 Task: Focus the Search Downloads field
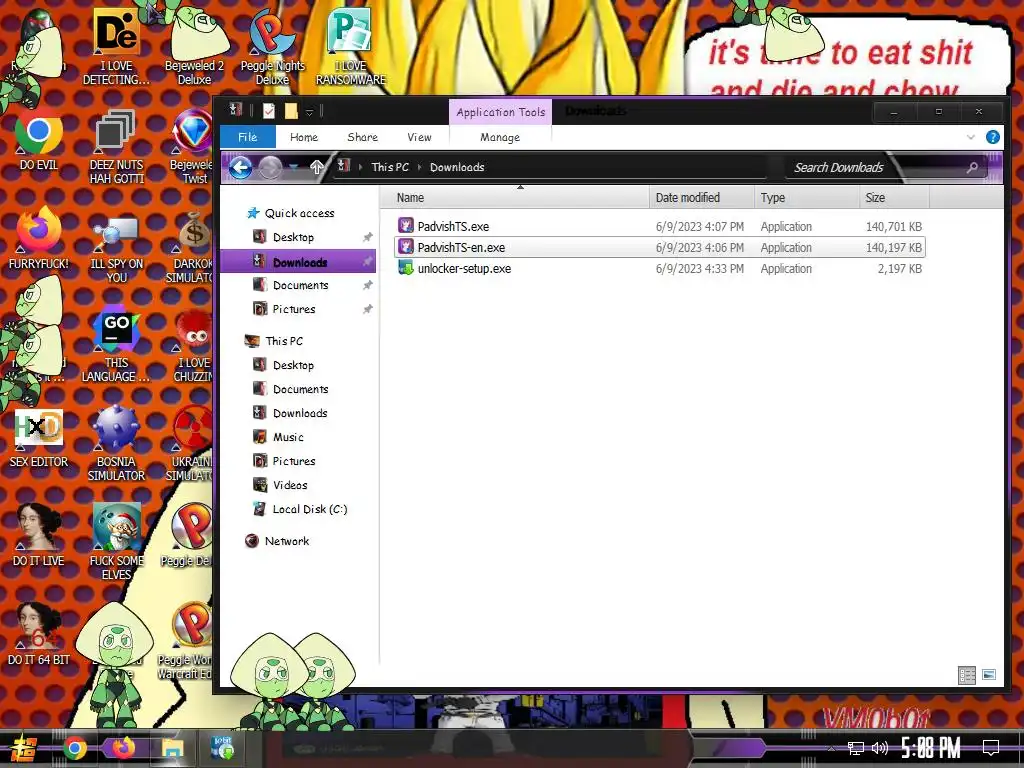875,168
